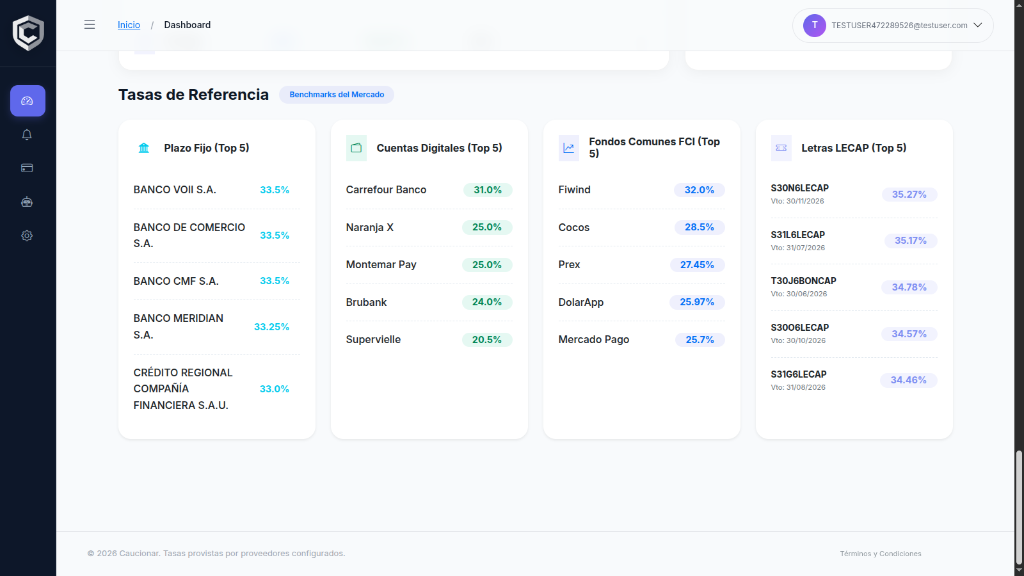
Task: Open the robot bot icon in sidebar
Action: point(27,202)
